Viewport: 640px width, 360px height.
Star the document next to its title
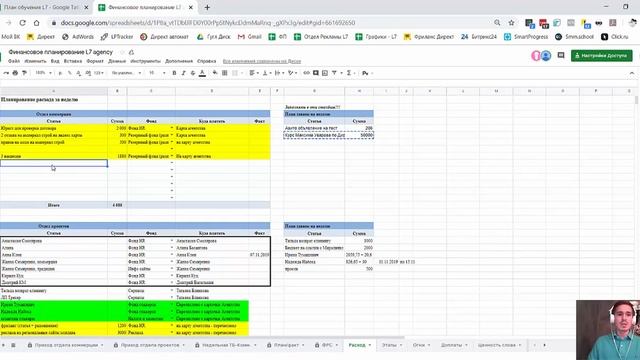pos(122,52)
